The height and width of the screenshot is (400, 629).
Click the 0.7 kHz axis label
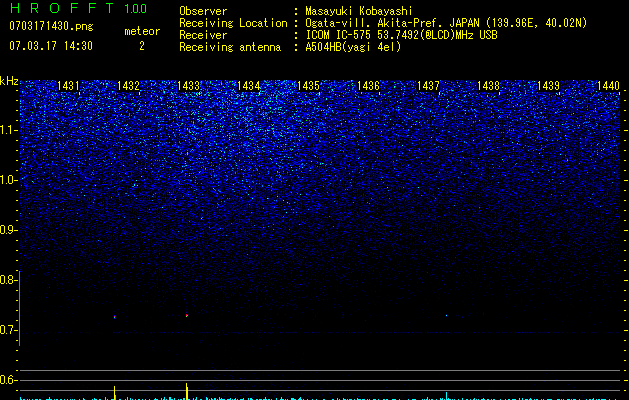(x=9, y=330)
